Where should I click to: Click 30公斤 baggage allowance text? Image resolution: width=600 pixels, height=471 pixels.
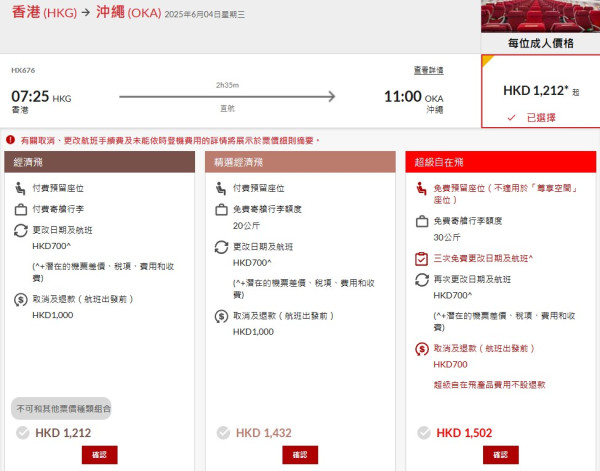pyautogui.click(x=447, y=238)
